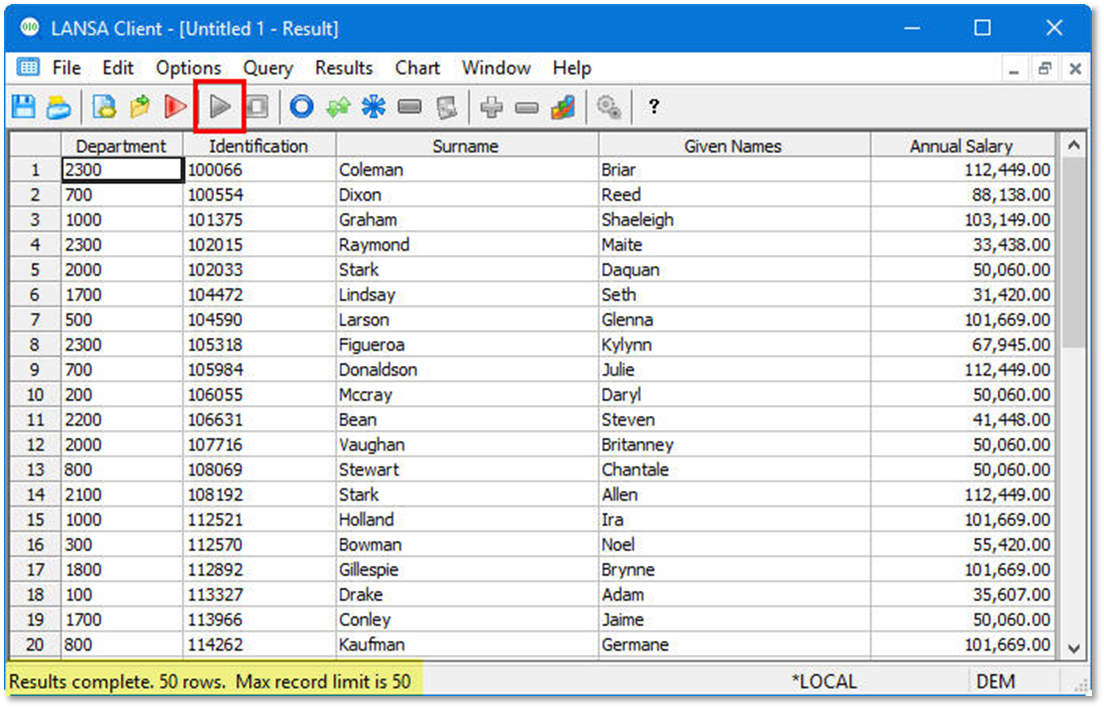Open the Help menu
This screenshot has height=708, width=1104.
[572, 68]
